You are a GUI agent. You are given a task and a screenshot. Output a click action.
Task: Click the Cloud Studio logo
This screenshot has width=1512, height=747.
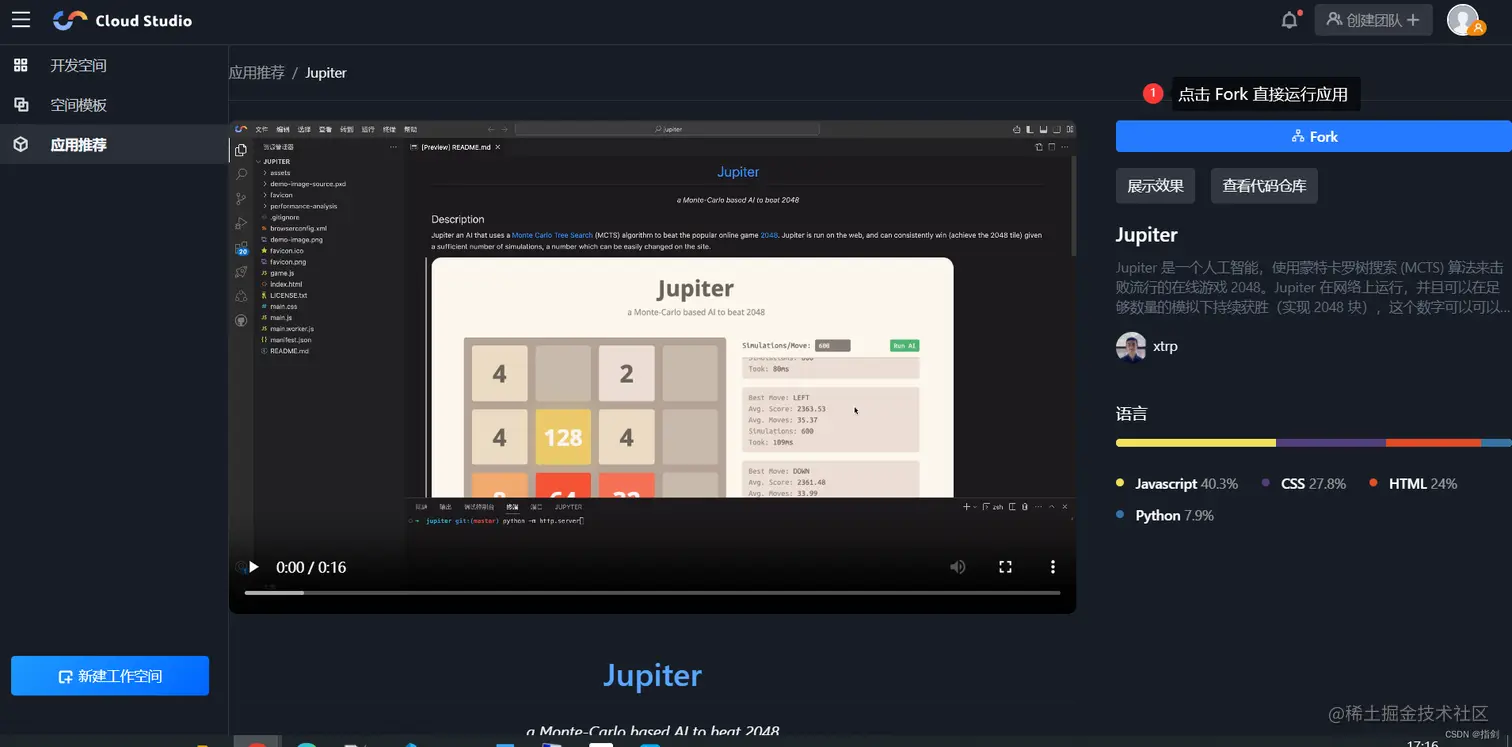(x=122, y=20)
